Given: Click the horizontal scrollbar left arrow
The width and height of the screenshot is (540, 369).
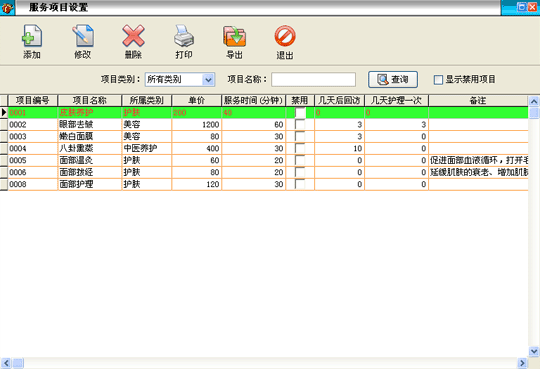Looking at the screenshot, I should (6, 363).
